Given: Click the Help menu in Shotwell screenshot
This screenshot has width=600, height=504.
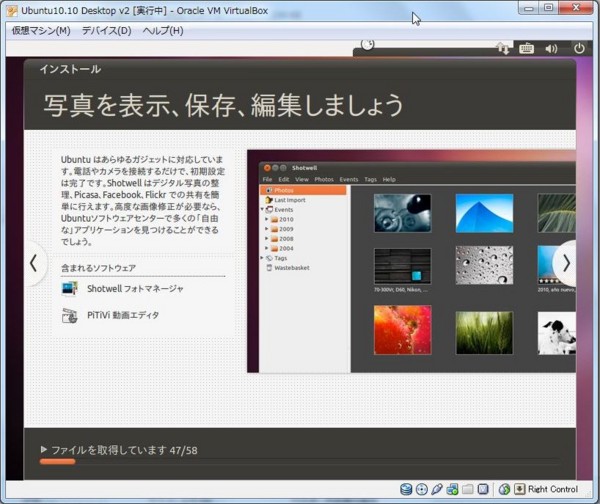Looking at the screenshot, I should point(389,179).
